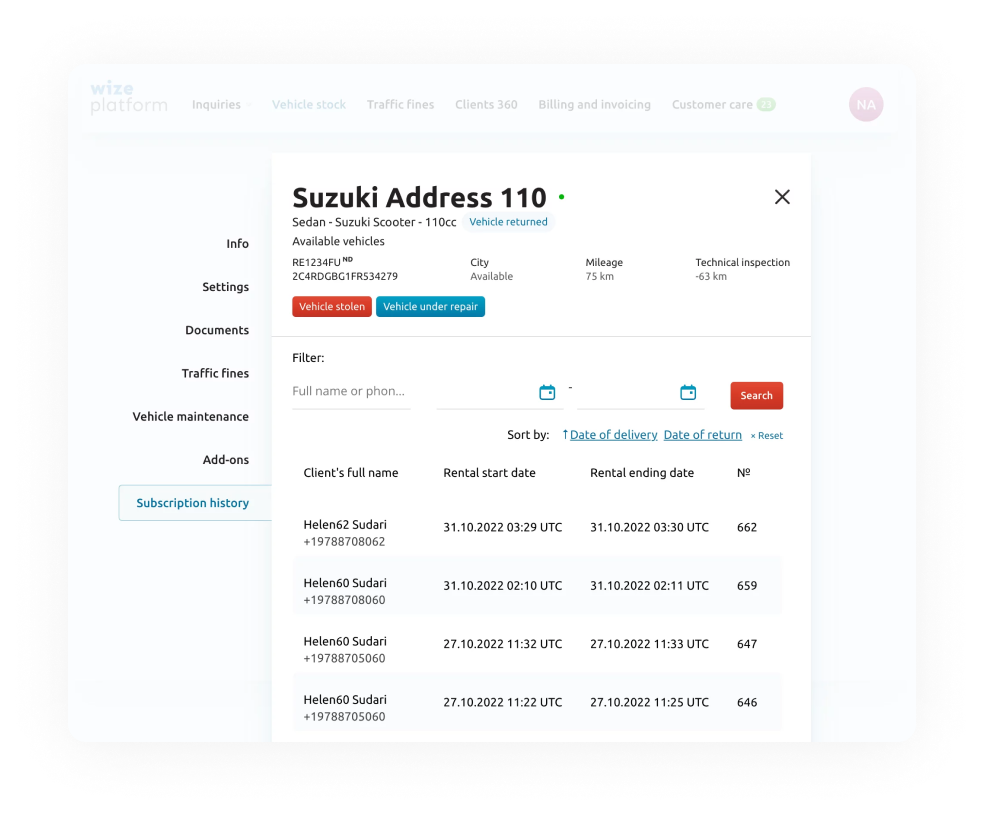Click phone number +19788708062
Screen dimensions: 984x814
(344, 542)
